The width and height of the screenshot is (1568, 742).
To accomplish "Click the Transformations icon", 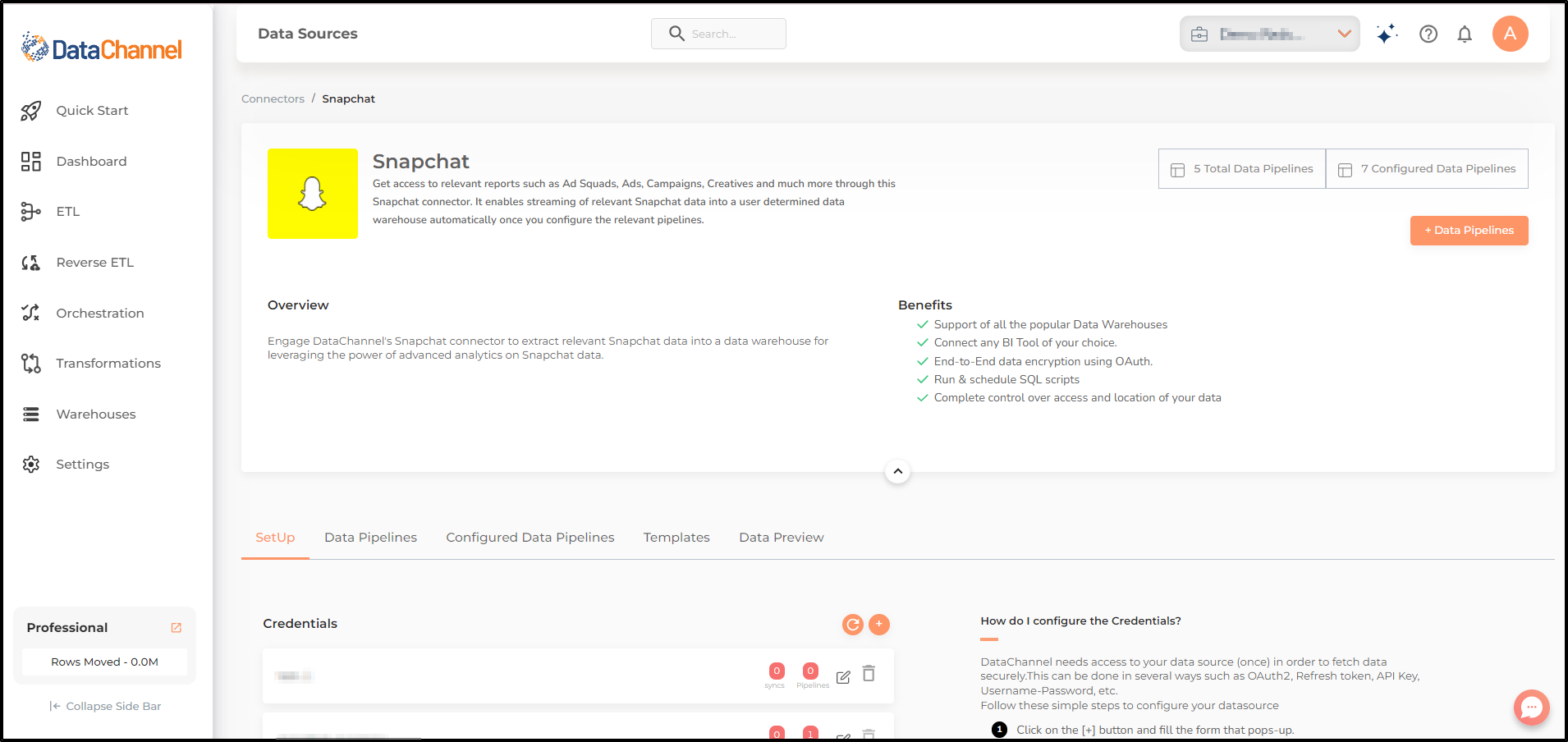I will tap(31, 364).
